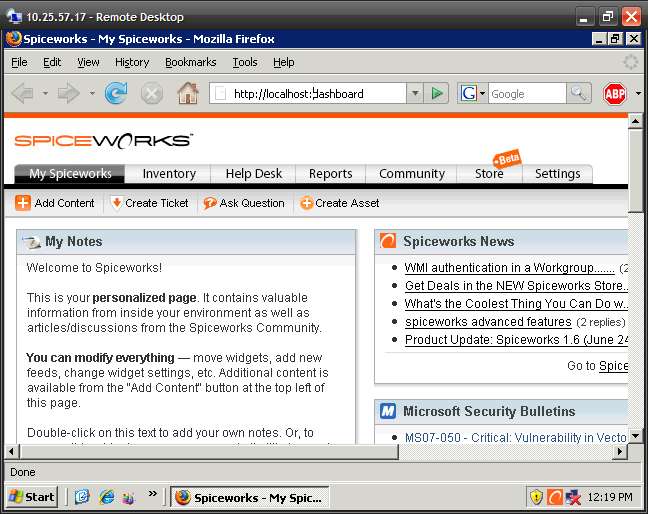Open the back history dropdown arrow

pos(45,93)
